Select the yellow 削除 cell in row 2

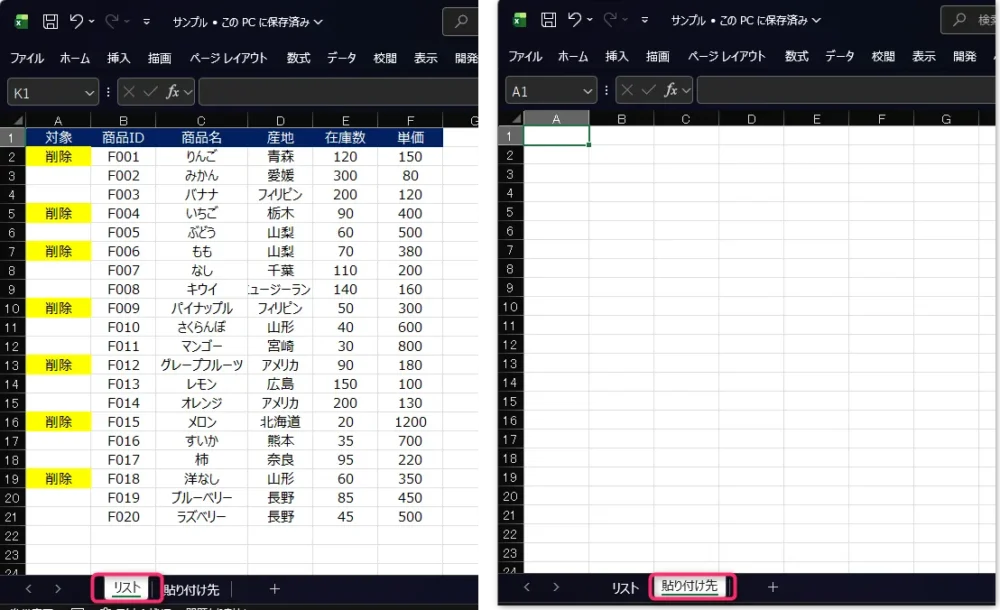click(58, 157)
